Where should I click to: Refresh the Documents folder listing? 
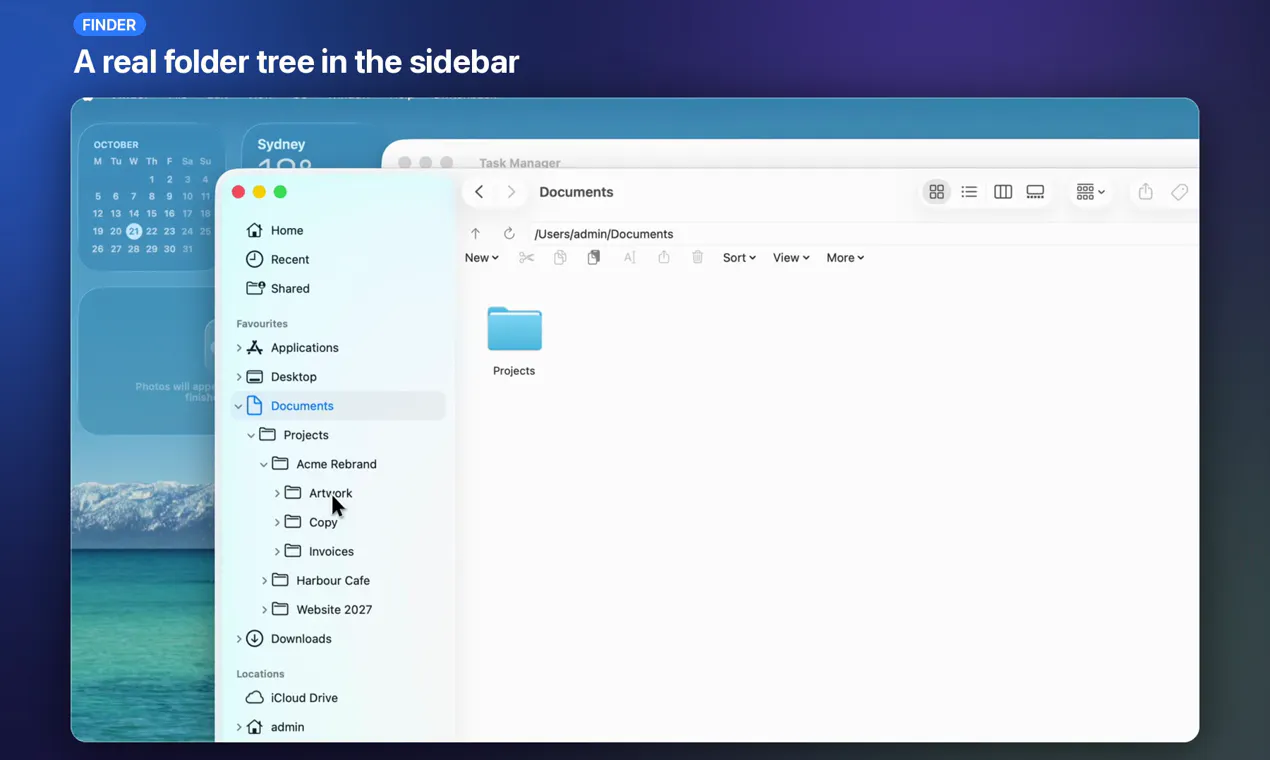click(509, 234)
